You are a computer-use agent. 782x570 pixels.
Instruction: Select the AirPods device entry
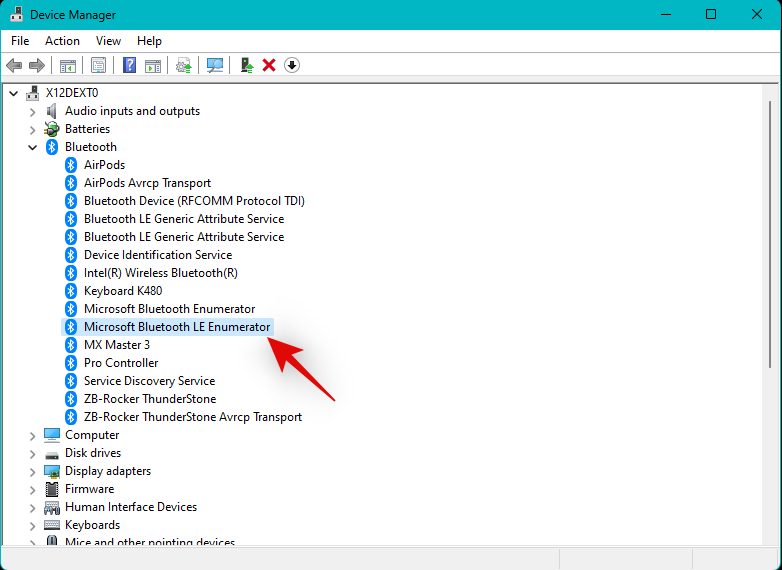(x=104, y=165)
